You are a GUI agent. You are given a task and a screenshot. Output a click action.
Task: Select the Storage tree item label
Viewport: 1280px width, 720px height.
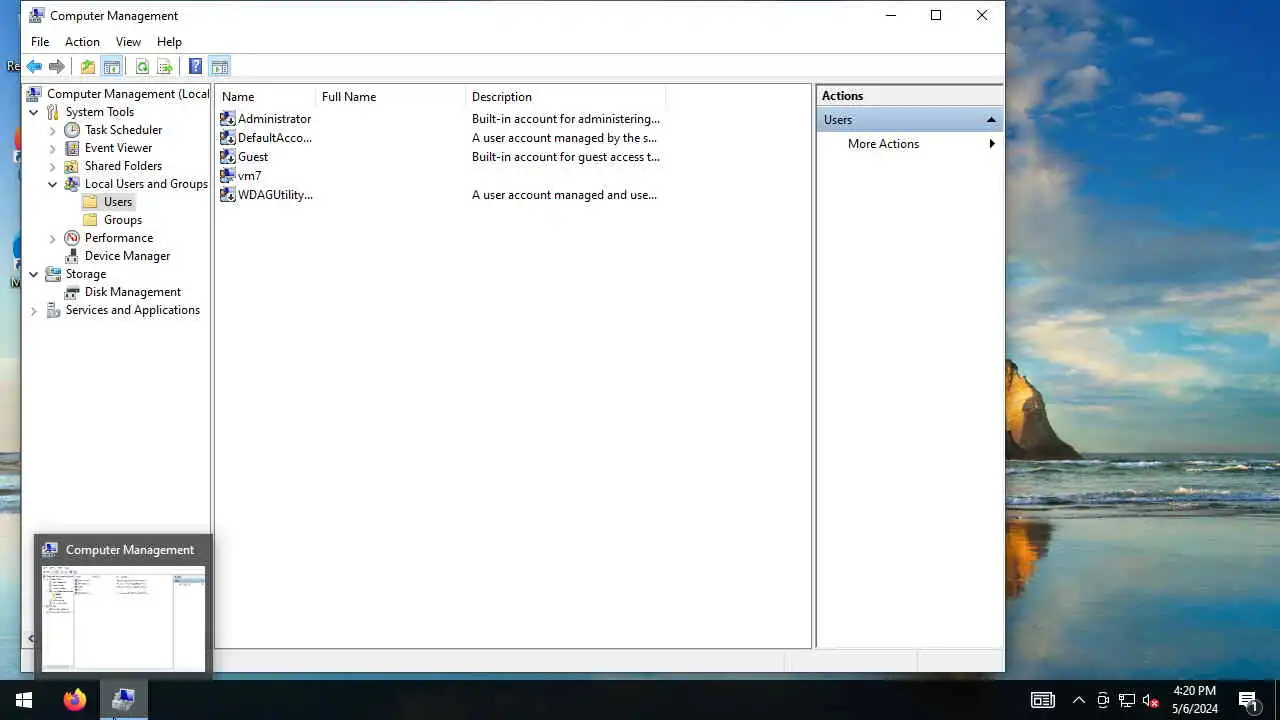(x=86, y=274)
